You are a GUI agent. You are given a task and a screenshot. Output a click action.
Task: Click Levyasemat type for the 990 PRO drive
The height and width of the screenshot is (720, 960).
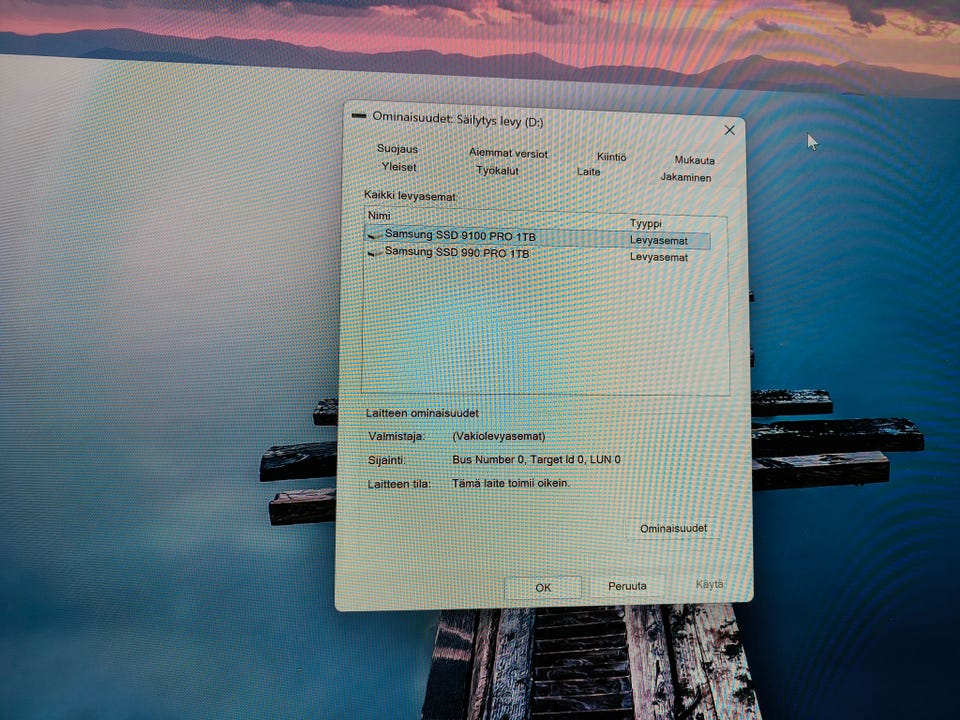pyautogui.click(x=658, y=257)
